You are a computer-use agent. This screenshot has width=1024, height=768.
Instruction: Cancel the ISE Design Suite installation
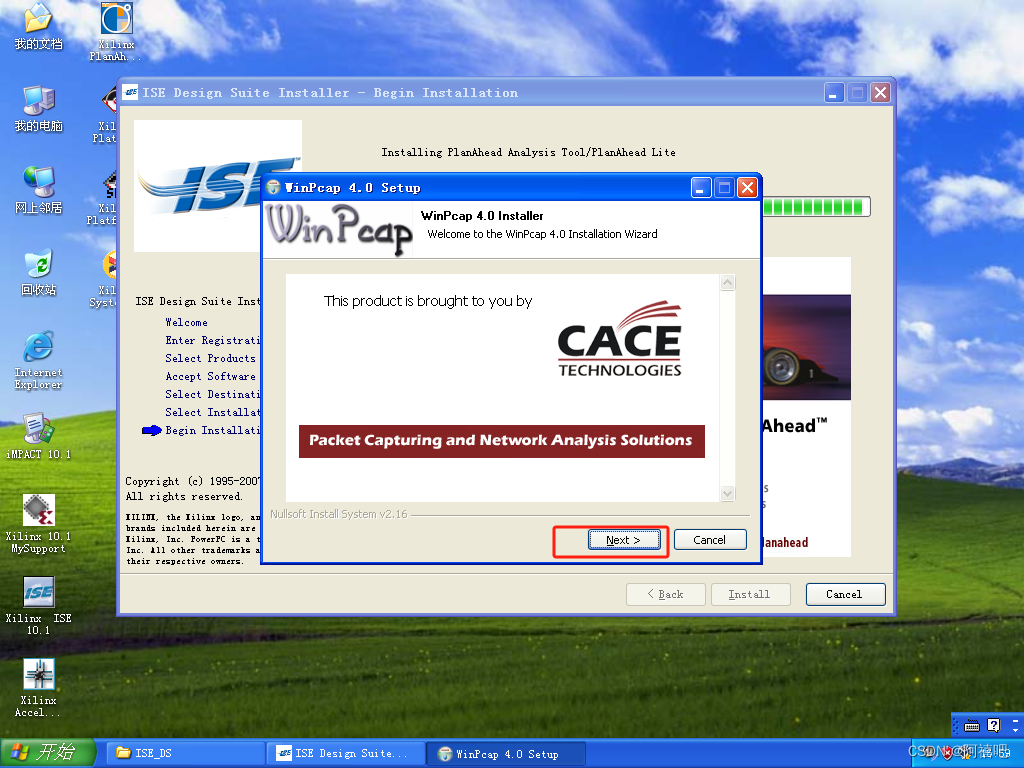coord(845,594)
